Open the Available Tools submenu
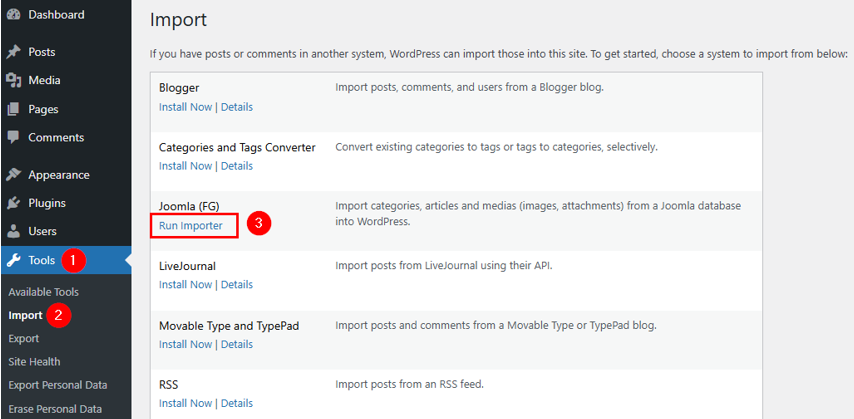 (44, 292)
